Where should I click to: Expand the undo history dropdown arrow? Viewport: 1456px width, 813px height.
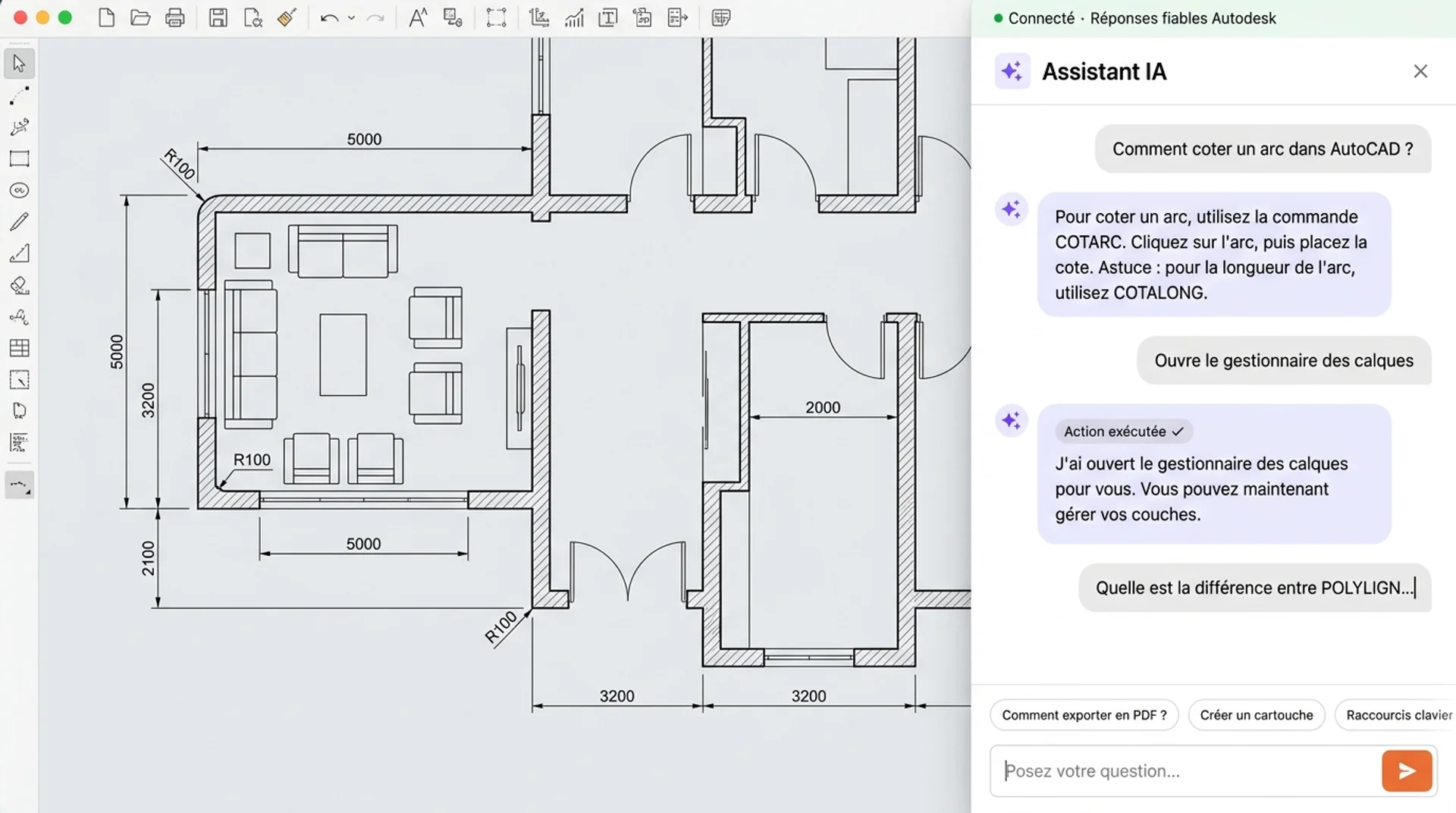coord(351,17)
